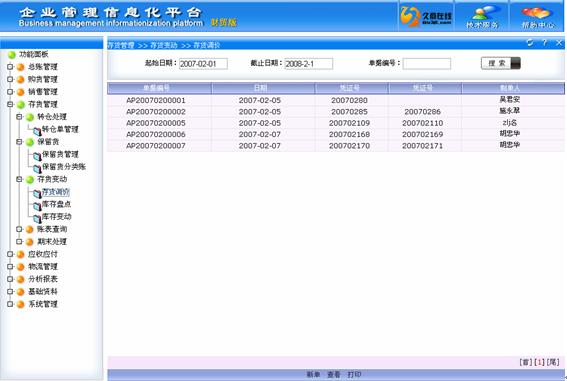Select row AP20070200001
567x381 pixels.
coord(336,100)
